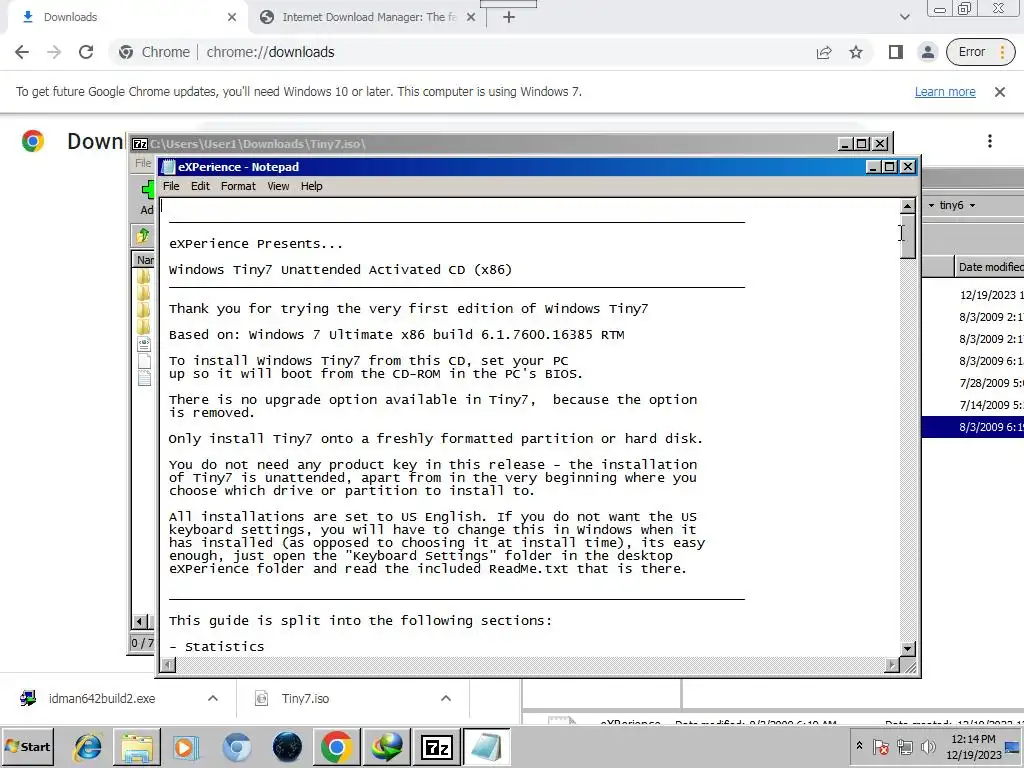
Task: Click text file icon in 7-Zip list
Action: tap(144, 377)
